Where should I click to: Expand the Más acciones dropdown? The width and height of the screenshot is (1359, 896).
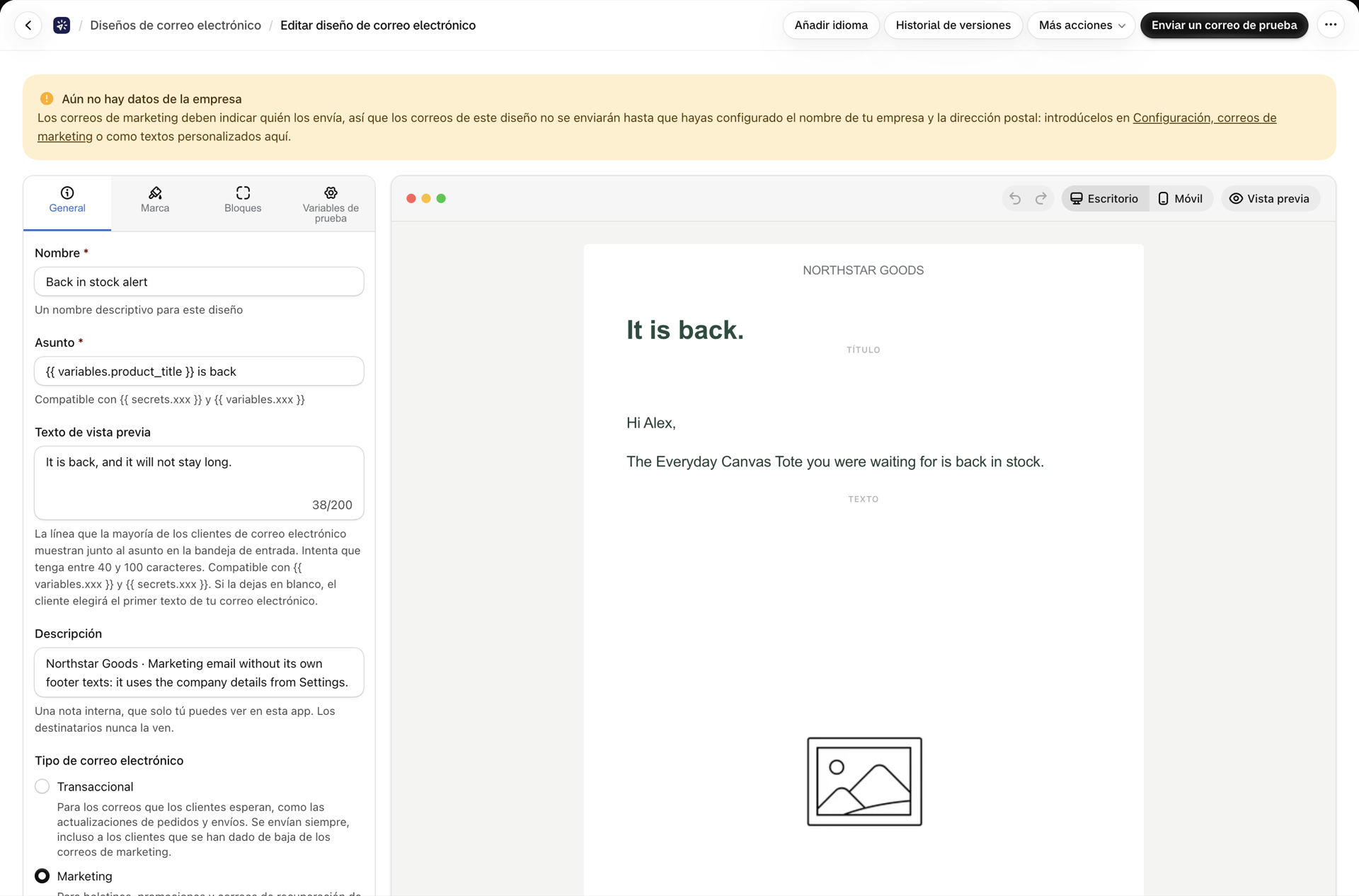tap(1081, 25)
